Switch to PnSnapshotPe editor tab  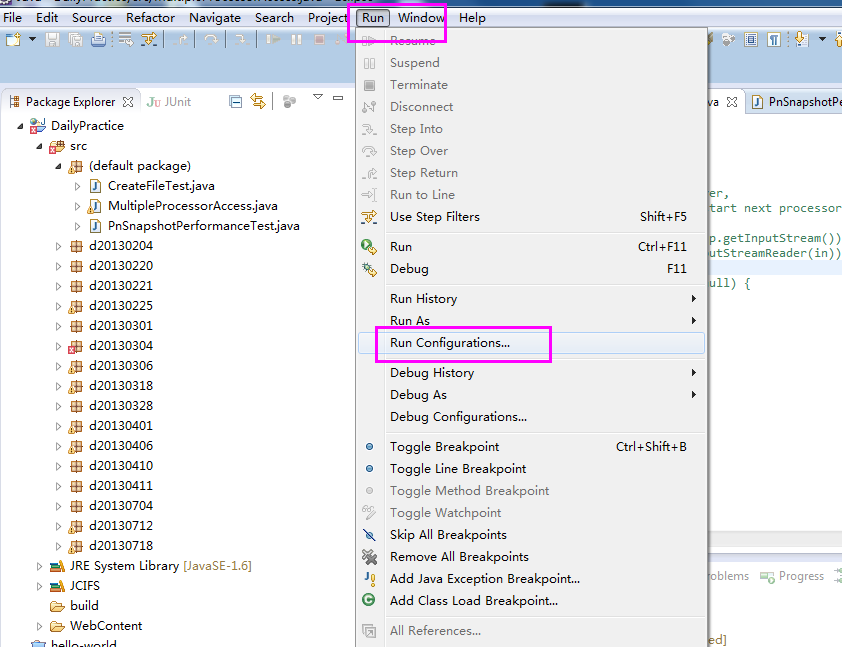click(796, 102)
